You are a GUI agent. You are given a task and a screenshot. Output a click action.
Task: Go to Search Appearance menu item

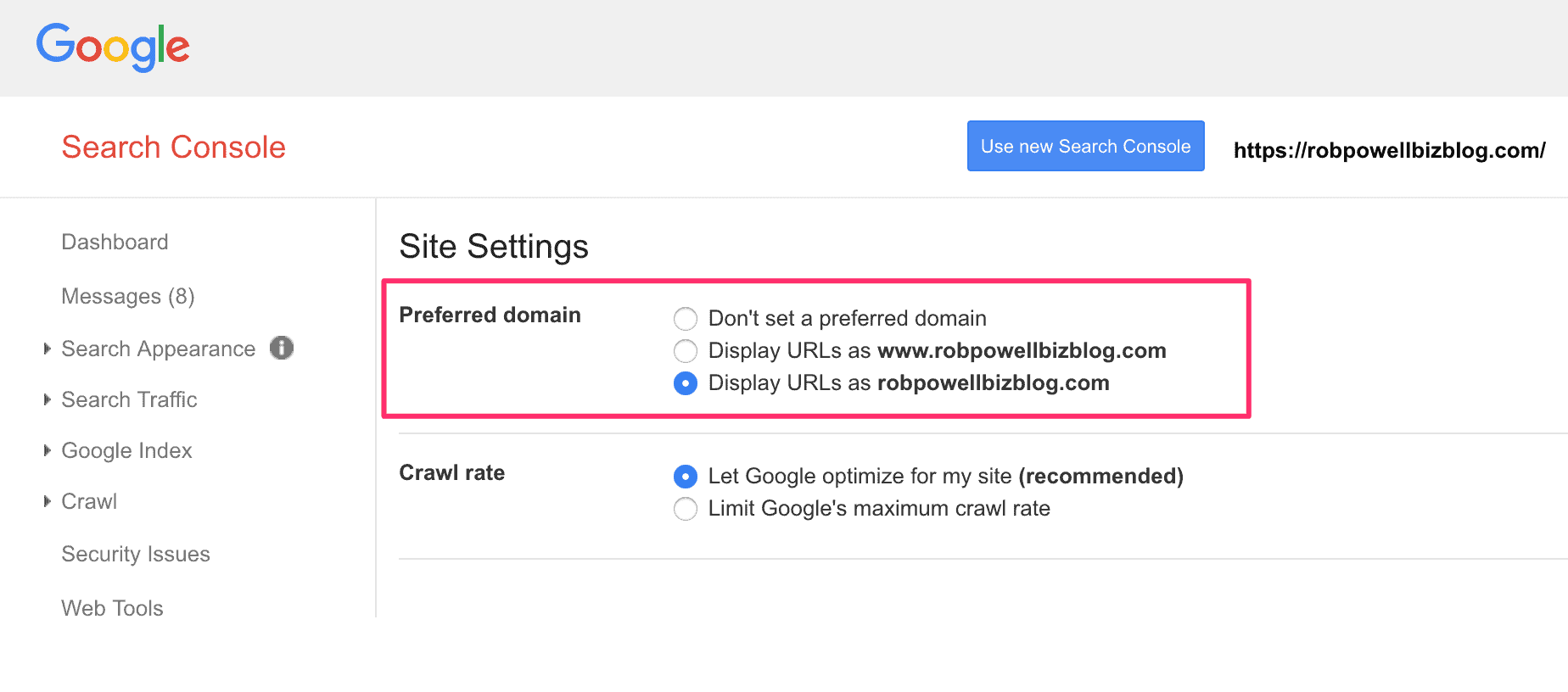pos(158,349)
